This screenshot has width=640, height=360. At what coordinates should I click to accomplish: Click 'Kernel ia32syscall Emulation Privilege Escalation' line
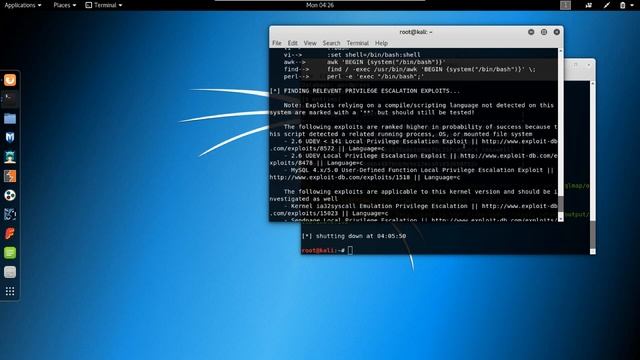[x=420, y=206]
